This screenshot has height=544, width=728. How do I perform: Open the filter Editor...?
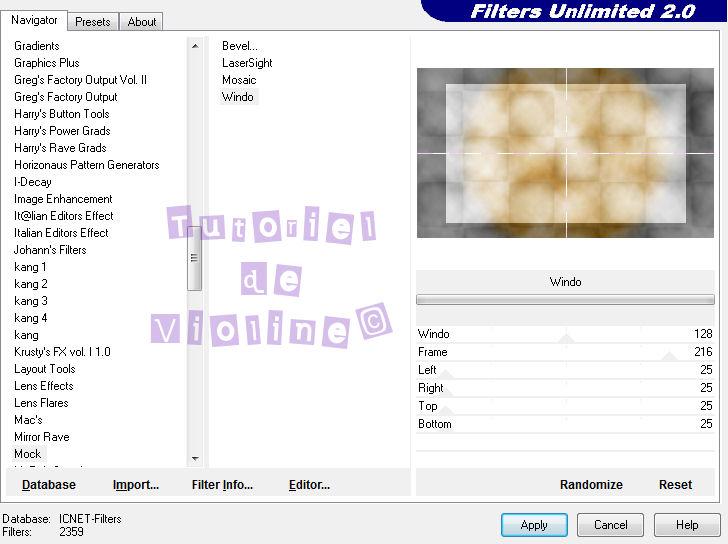coord(309,485)
